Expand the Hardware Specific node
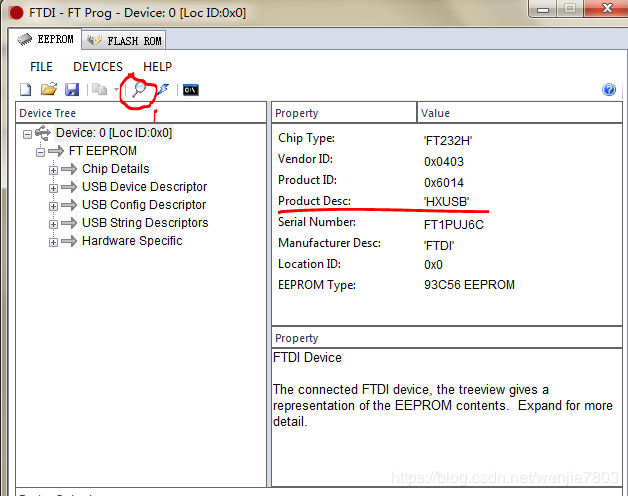628x496 pixels. click(54, 242)
